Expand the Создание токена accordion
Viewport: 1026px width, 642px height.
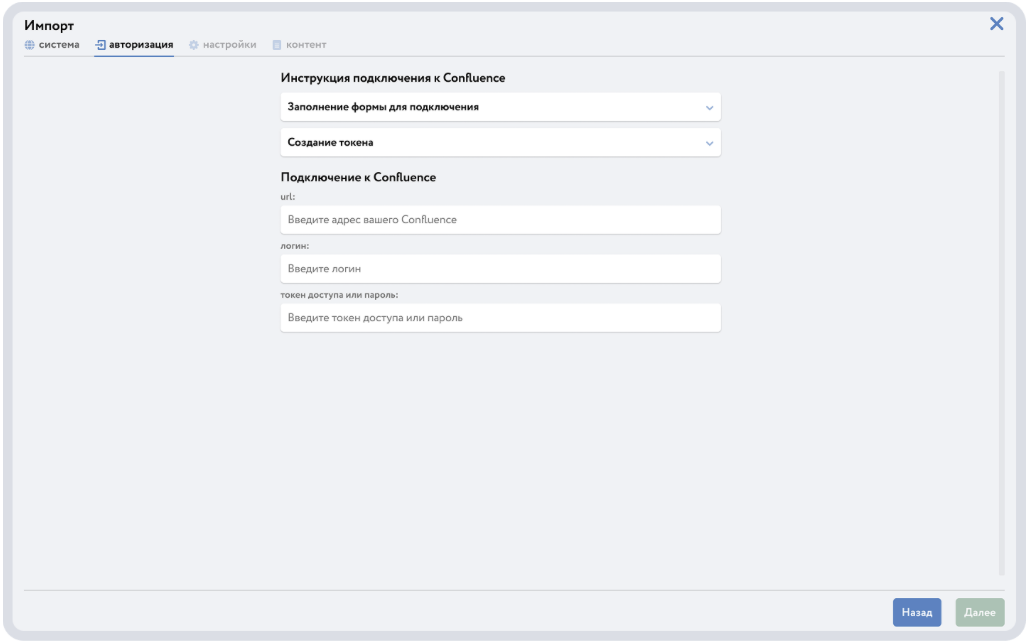coord(501,142)
